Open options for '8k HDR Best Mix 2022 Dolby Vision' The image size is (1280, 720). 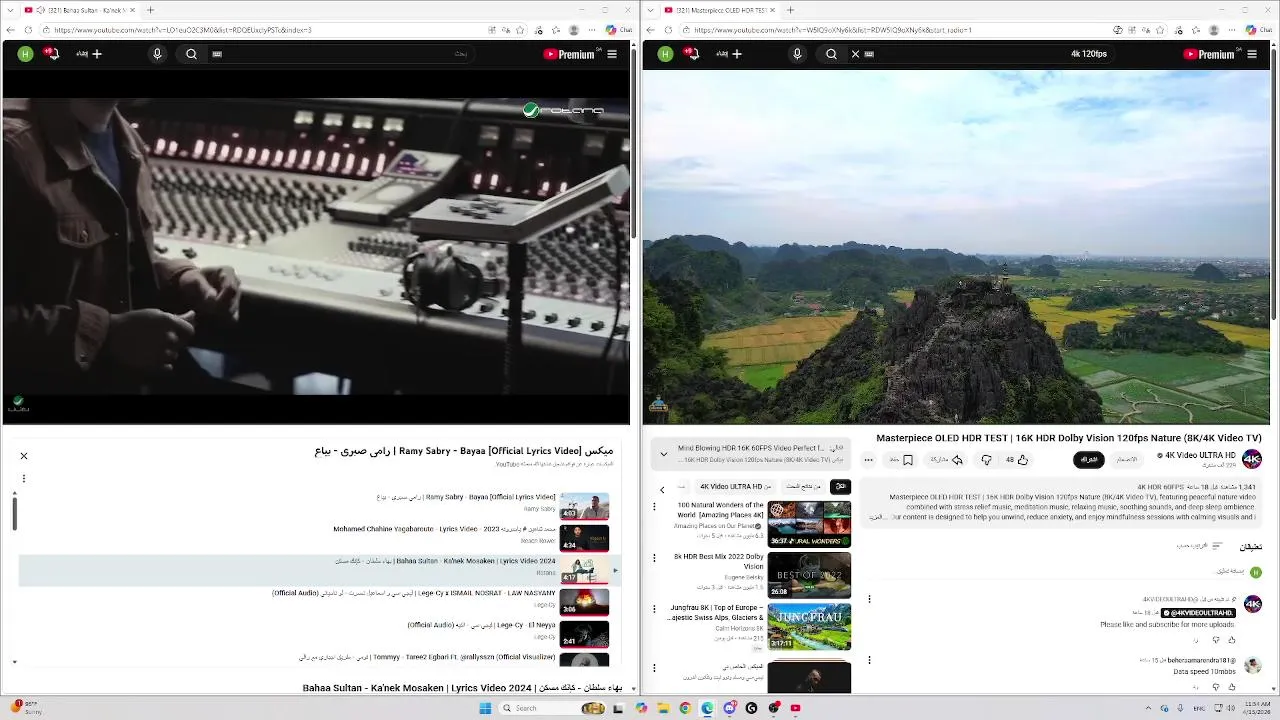(655, 557)
